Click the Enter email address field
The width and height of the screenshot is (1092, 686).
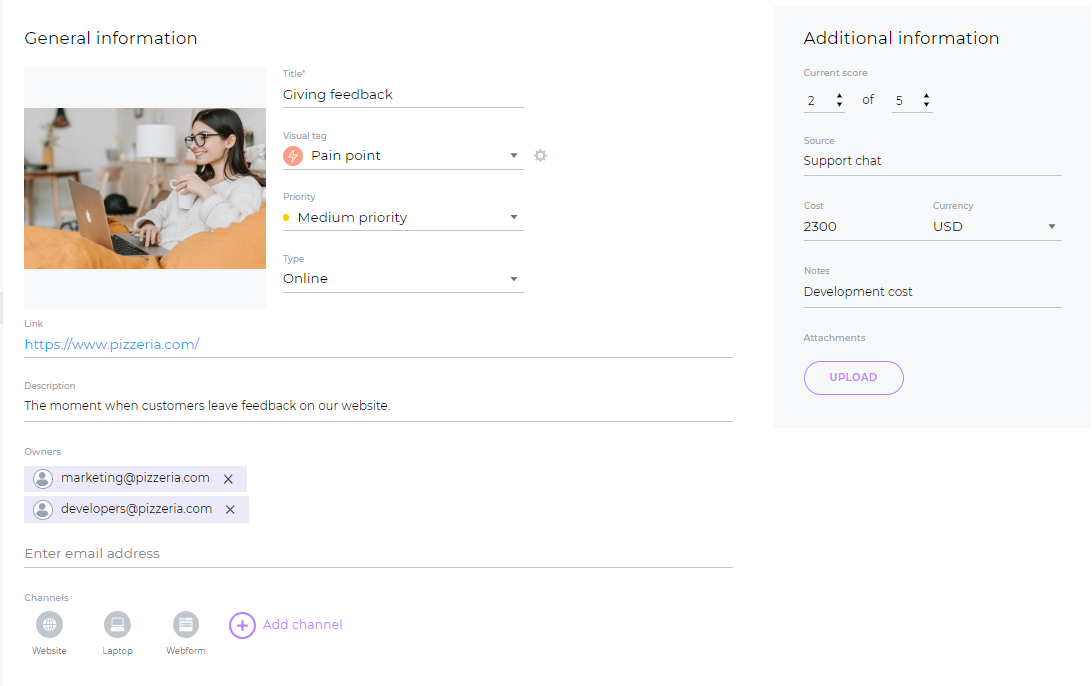coord(378,554)
